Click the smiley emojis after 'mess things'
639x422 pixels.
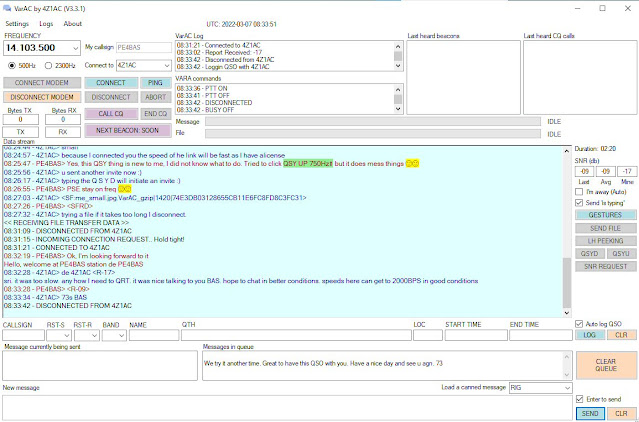[x=412, y=164]
